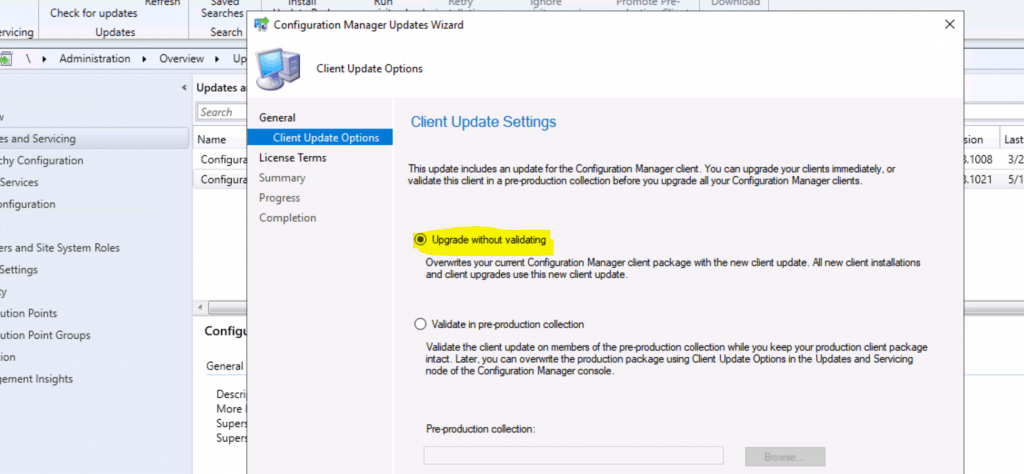Open the General wizard step
Viewport: 1024px width, 474px height.
click(277, 118)
